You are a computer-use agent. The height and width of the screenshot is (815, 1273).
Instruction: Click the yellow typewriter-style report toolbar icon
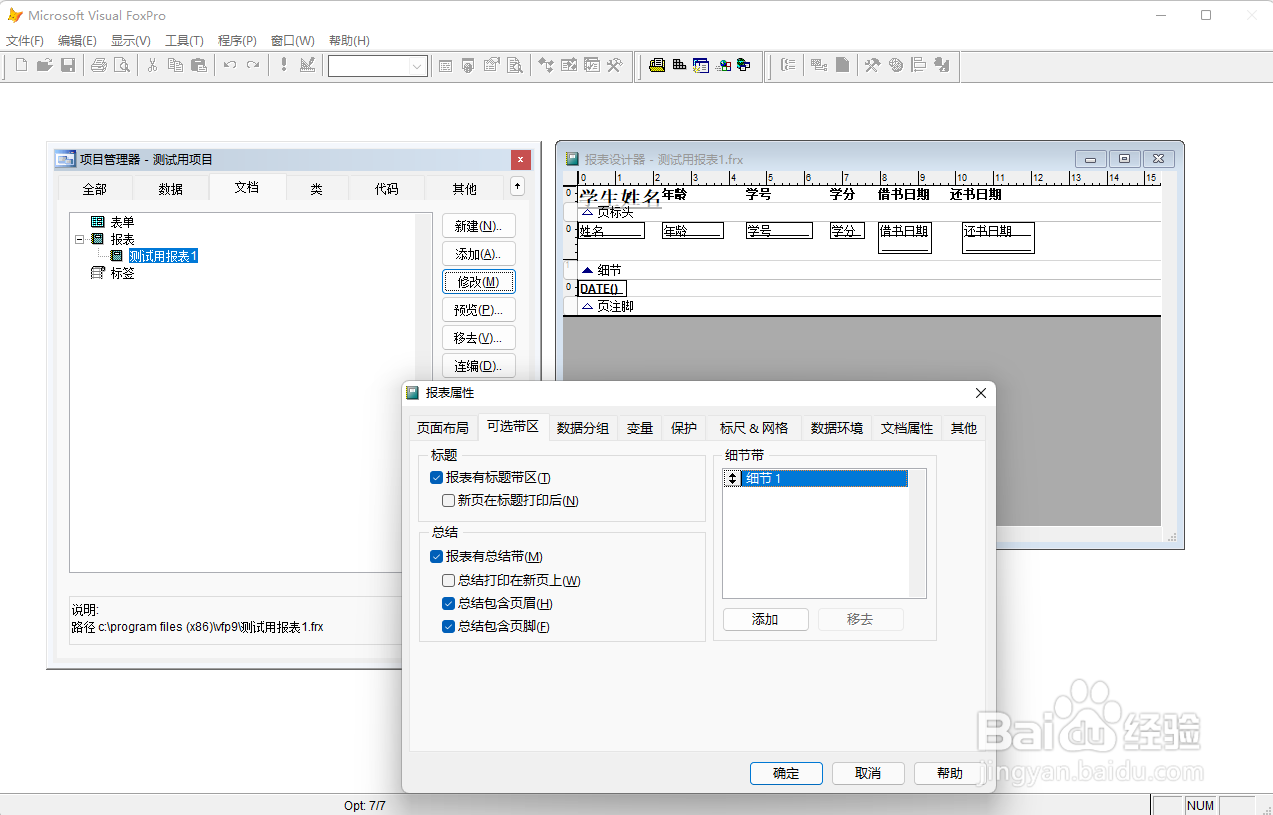tap(657, 65)
